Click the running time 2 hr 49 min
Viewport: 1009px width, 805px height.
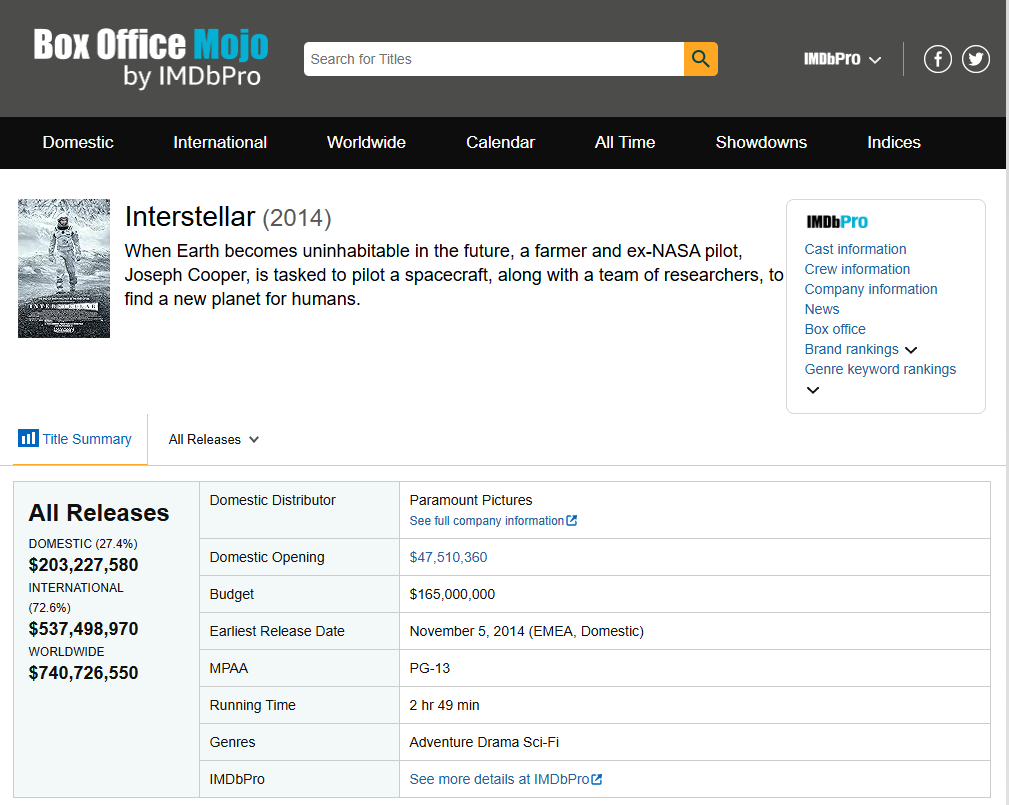(x=445, y=705)
